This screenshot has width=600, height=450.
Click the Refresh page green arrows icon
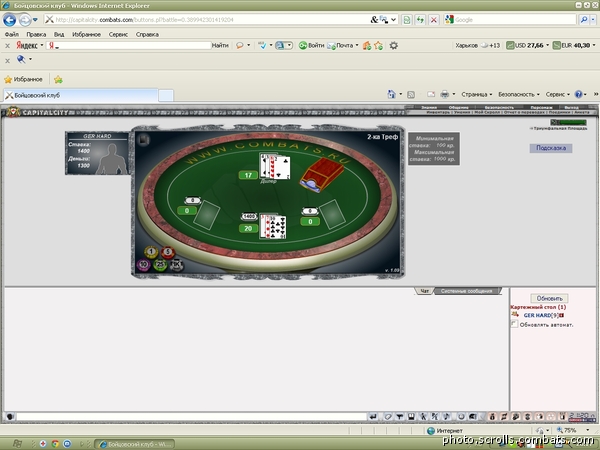pyautogui.click(x=420, y=20)
